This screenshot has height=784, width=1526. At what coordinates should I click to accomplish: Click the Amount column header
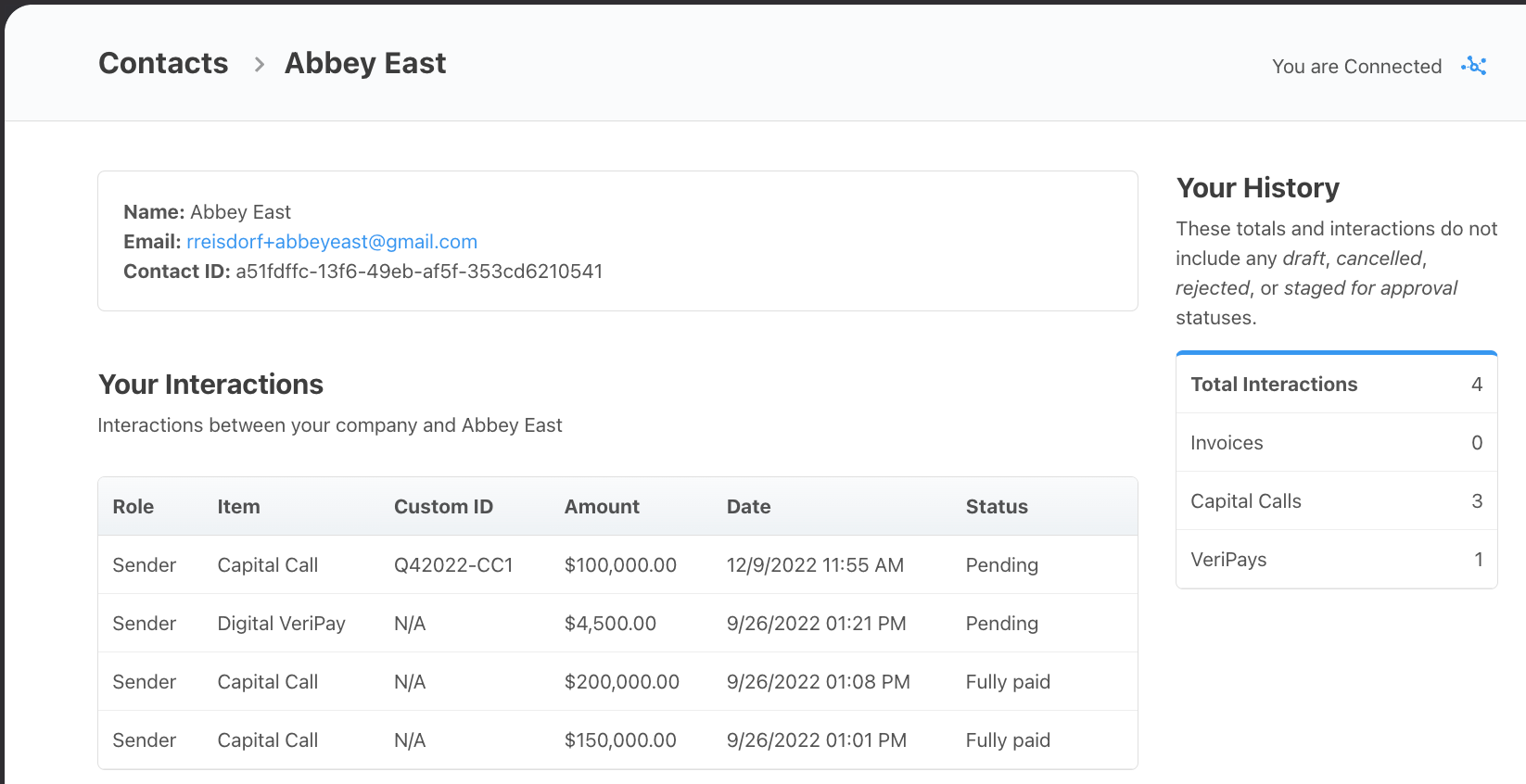coord(602,507)
